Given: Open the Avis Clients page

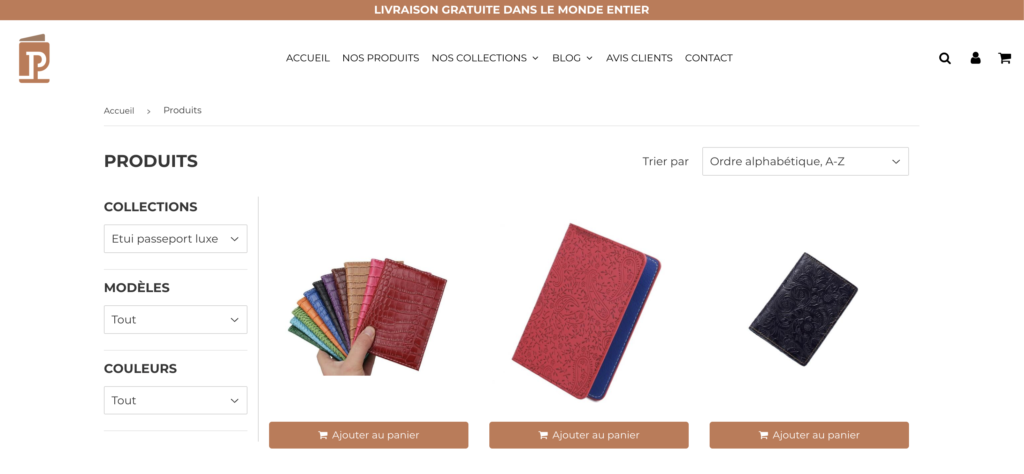Looking at the screenshot, I should (x=639, y=58).
